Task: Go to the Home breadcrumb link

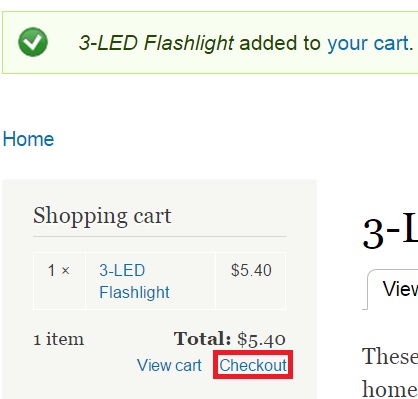Action: pyautogui.click(x=28, y=139)
